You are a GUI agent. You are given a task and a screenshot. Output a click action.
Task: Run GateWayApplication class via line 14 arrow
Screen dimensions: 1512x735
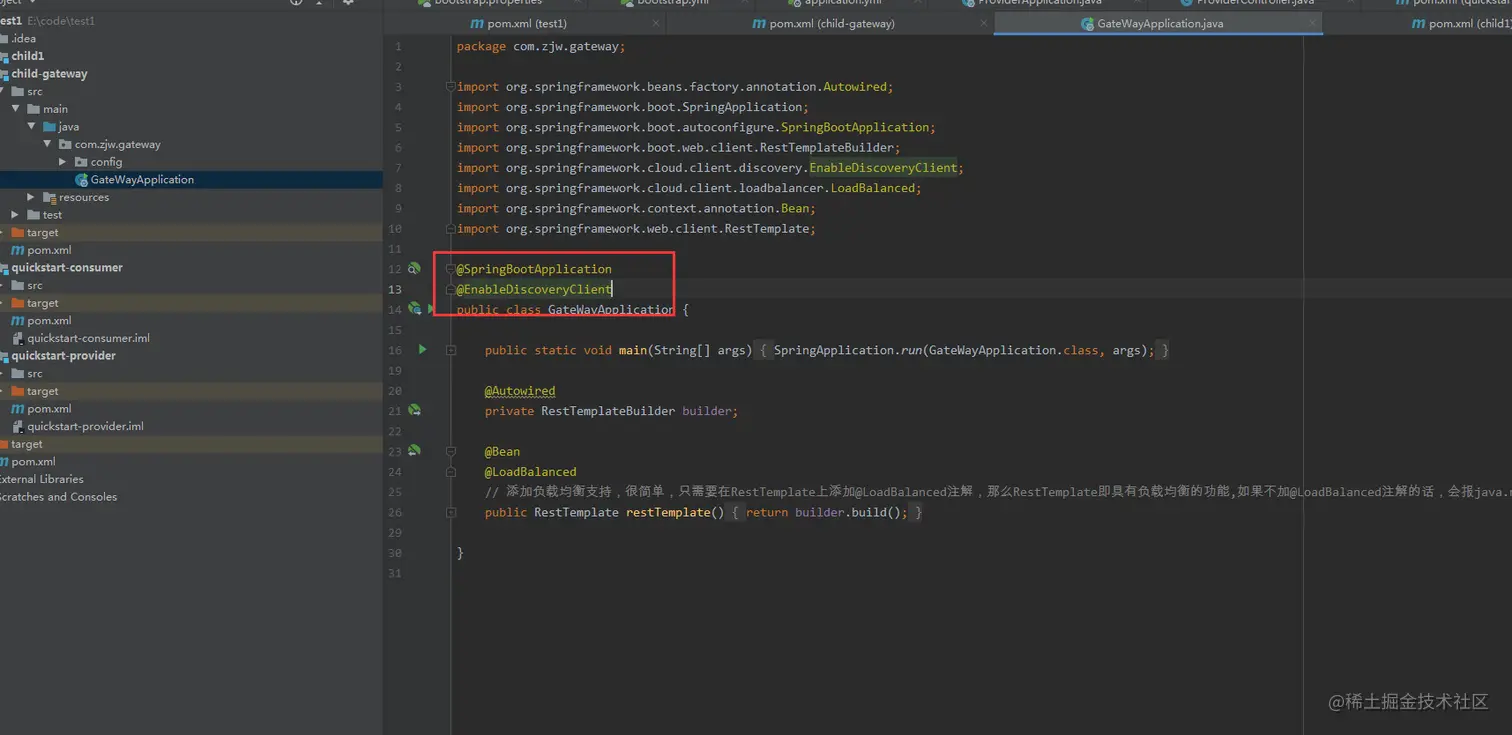(431, 309)
